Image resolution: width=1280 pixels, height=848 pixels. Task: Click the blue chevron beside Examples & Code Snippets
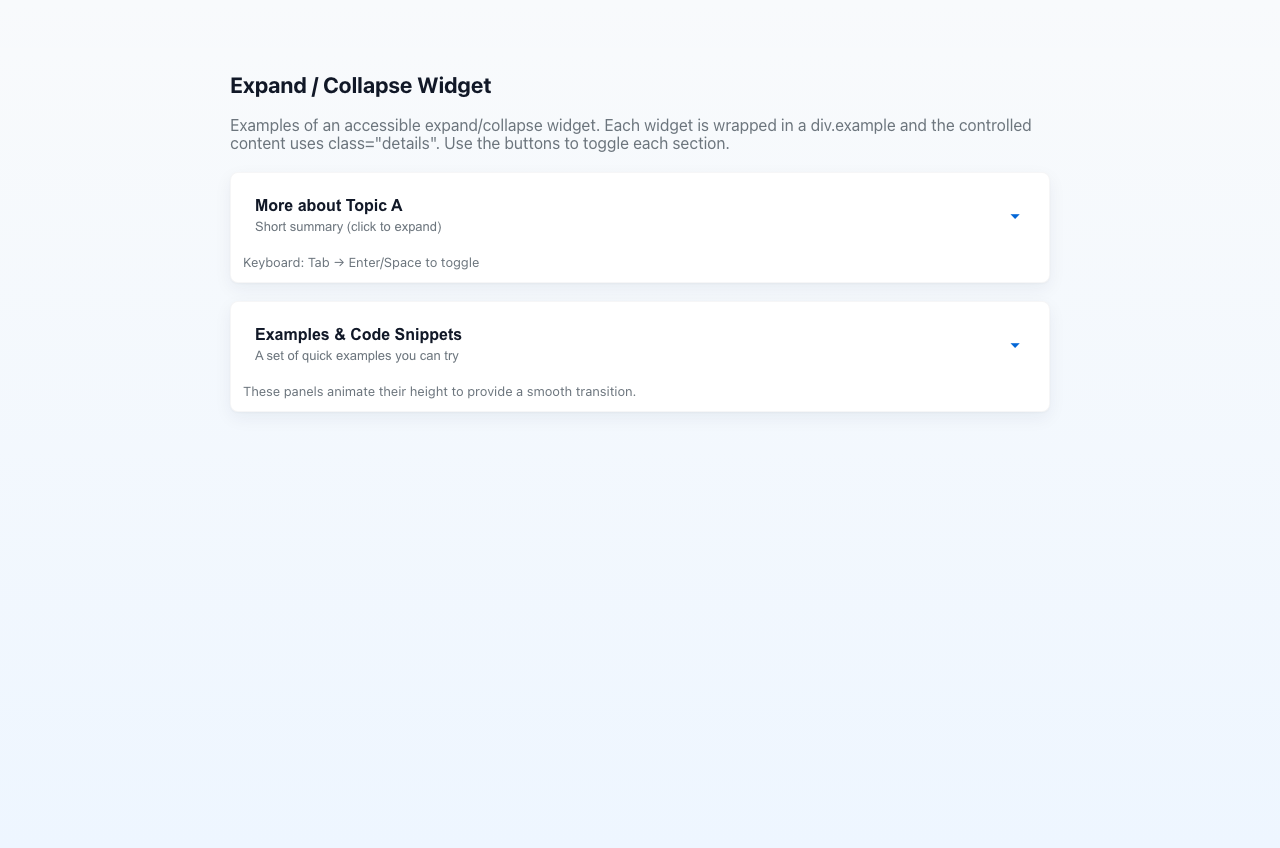[x=1014, y=345]
